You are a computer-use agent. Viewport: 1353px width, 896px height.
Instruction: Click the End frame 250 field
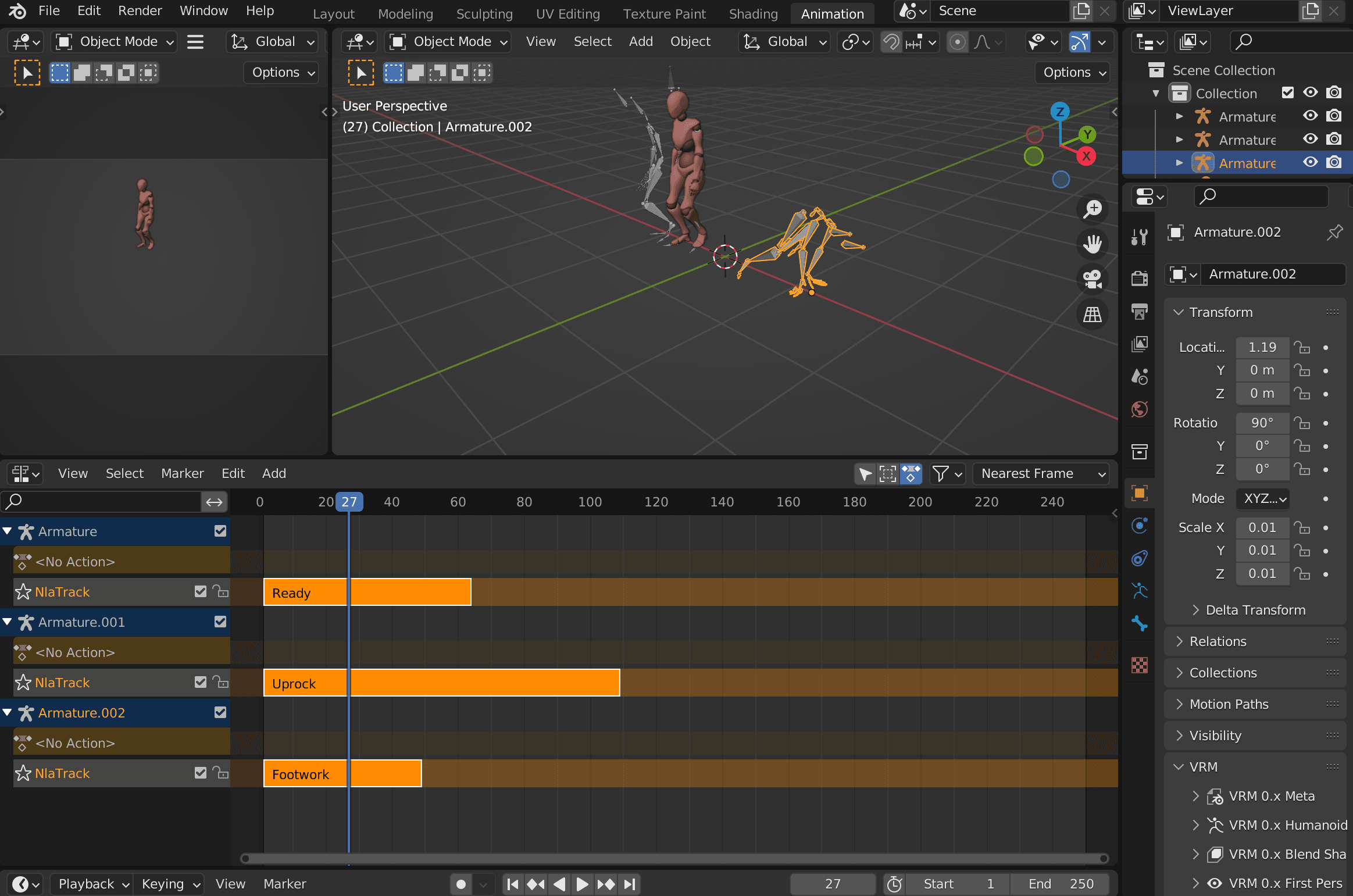pyautogui.click(x=1060, y=884)
